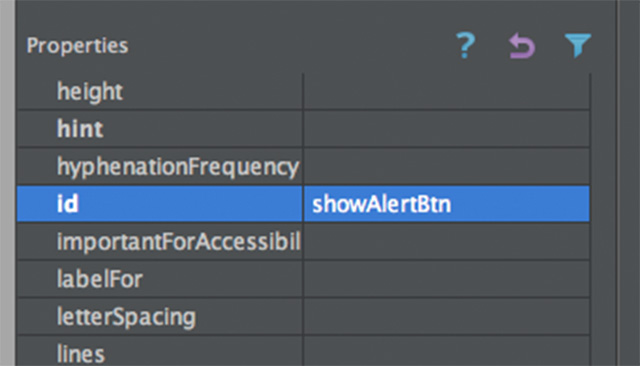
Task: Select the labelFor property name
Action: 100,279
